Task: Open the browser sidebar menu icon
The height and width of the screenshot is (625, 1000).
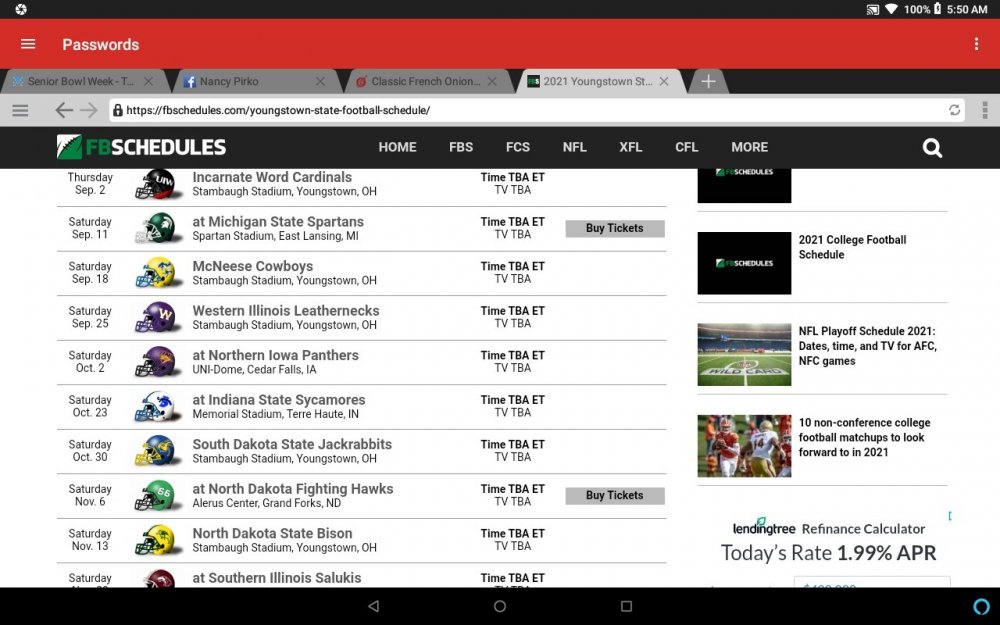Action: (20, 110)
